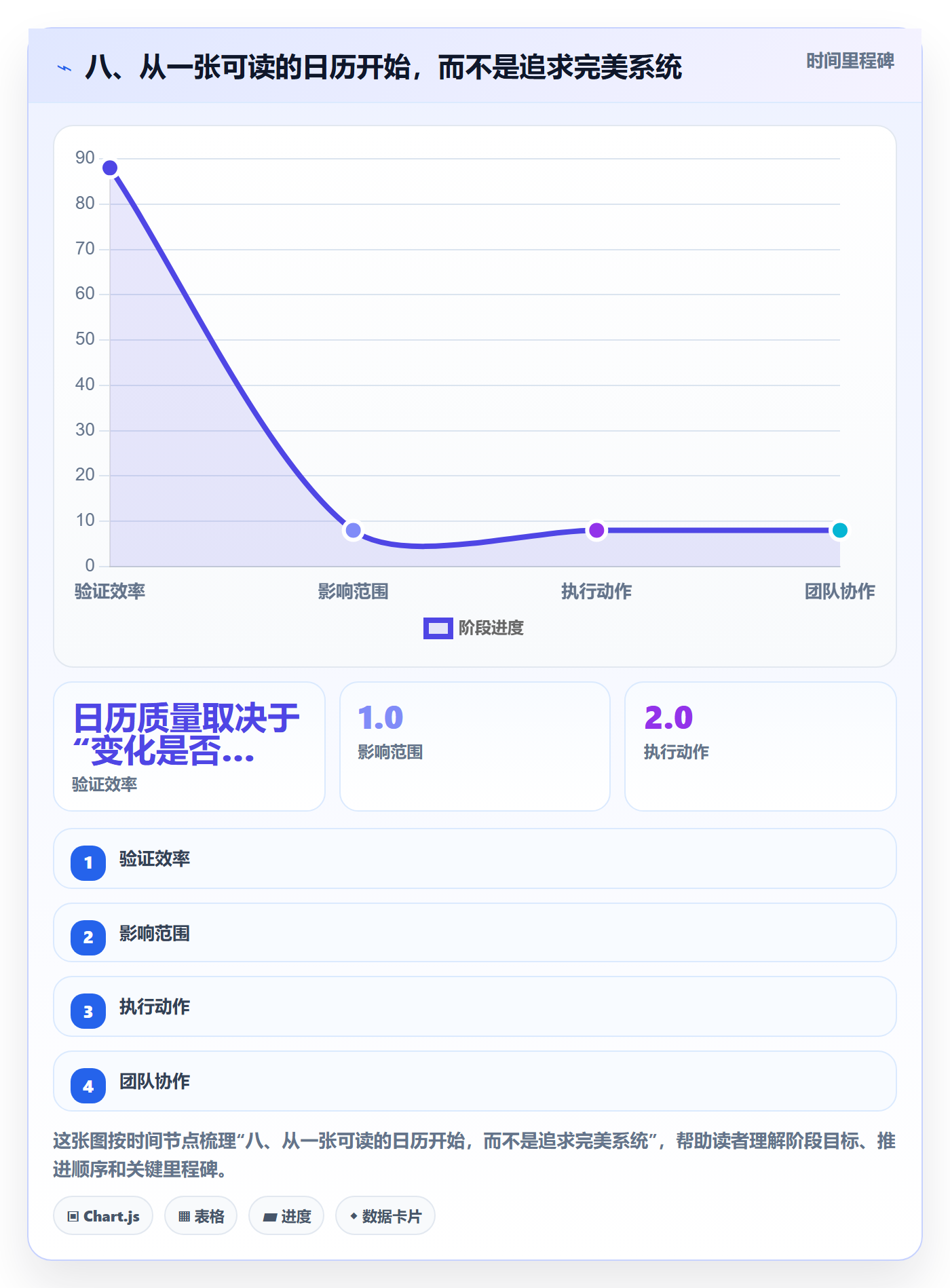Viewport: 950px width, 1288px height.
Task: Click the 团队协作 x-axis label
Action: tap(839, 592)
